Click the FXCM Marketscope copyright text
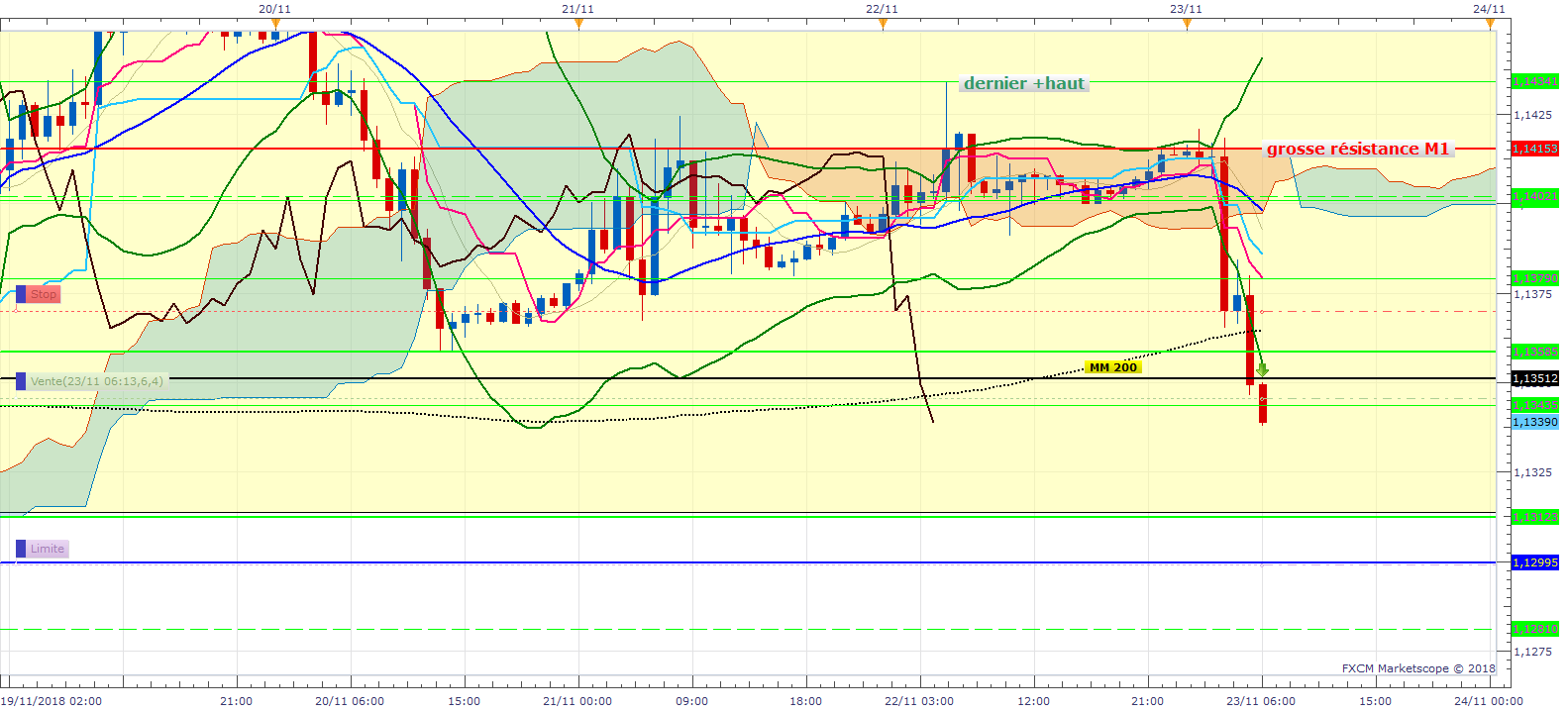The image size is (1568, 713). coord(1418,668)
